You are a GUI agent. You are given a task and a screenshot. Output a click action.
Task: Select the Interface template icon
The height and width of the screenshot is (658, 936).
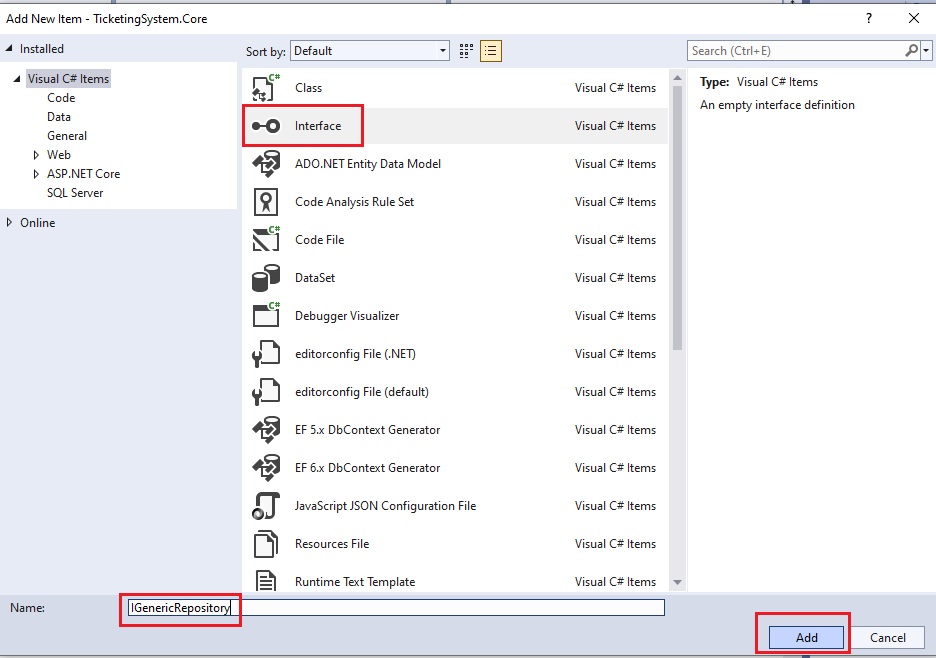(266, 126)
